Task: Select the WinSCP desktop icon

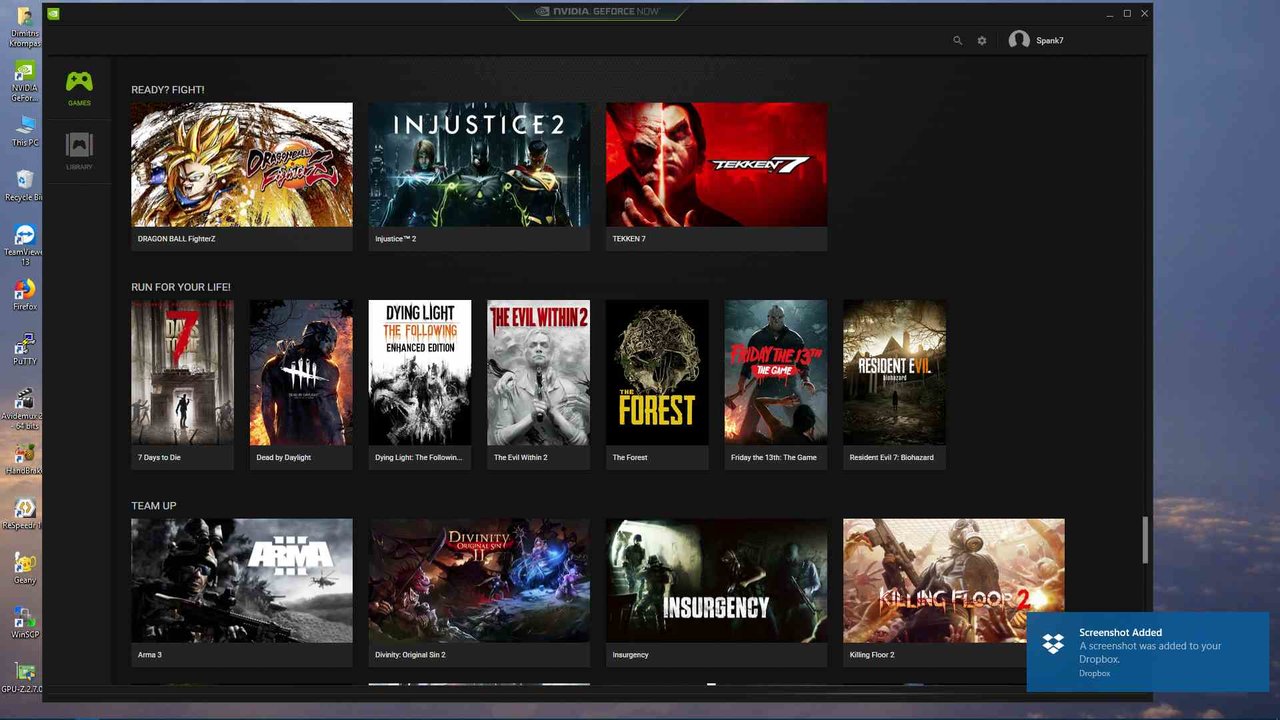Action: tap(24, 623)
